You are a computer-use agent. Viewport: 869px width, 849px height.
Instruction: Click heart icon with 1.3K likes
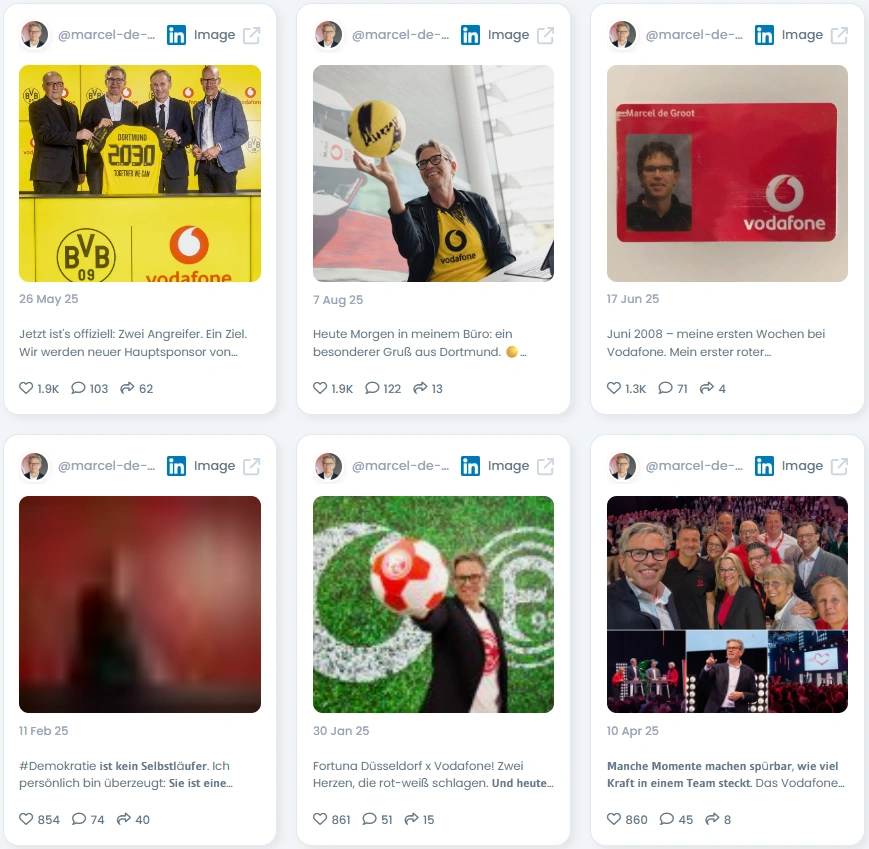click(x=614, y=388)
